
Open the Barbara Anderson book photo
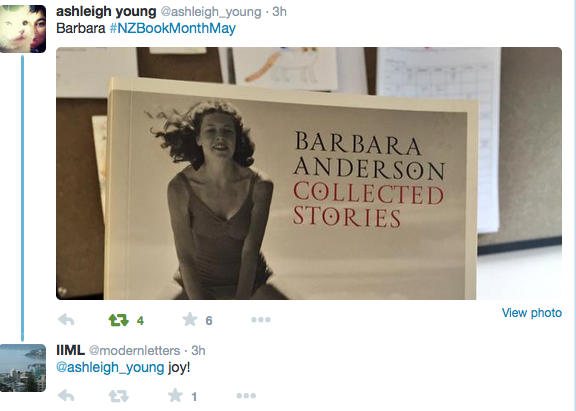[x=309, y=173]
